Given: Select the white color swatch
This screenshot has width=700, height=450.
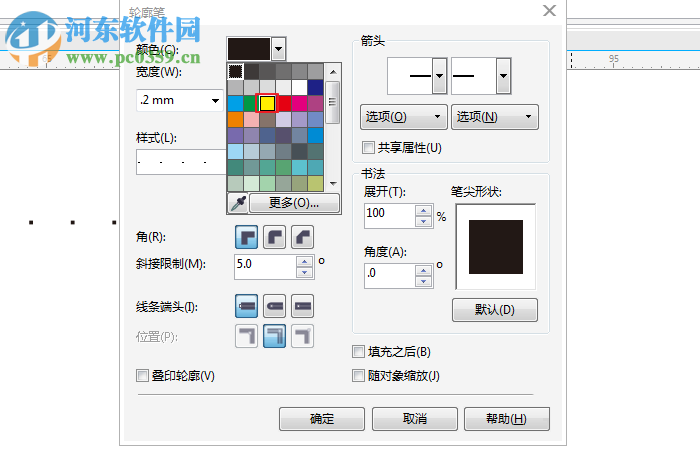Looking at the screenshot, I should (x=300, y=88).
